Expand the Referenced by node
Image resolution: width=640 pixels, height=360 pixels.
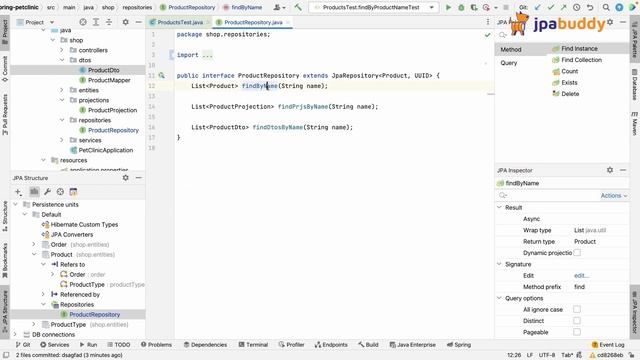click(43, 294)
